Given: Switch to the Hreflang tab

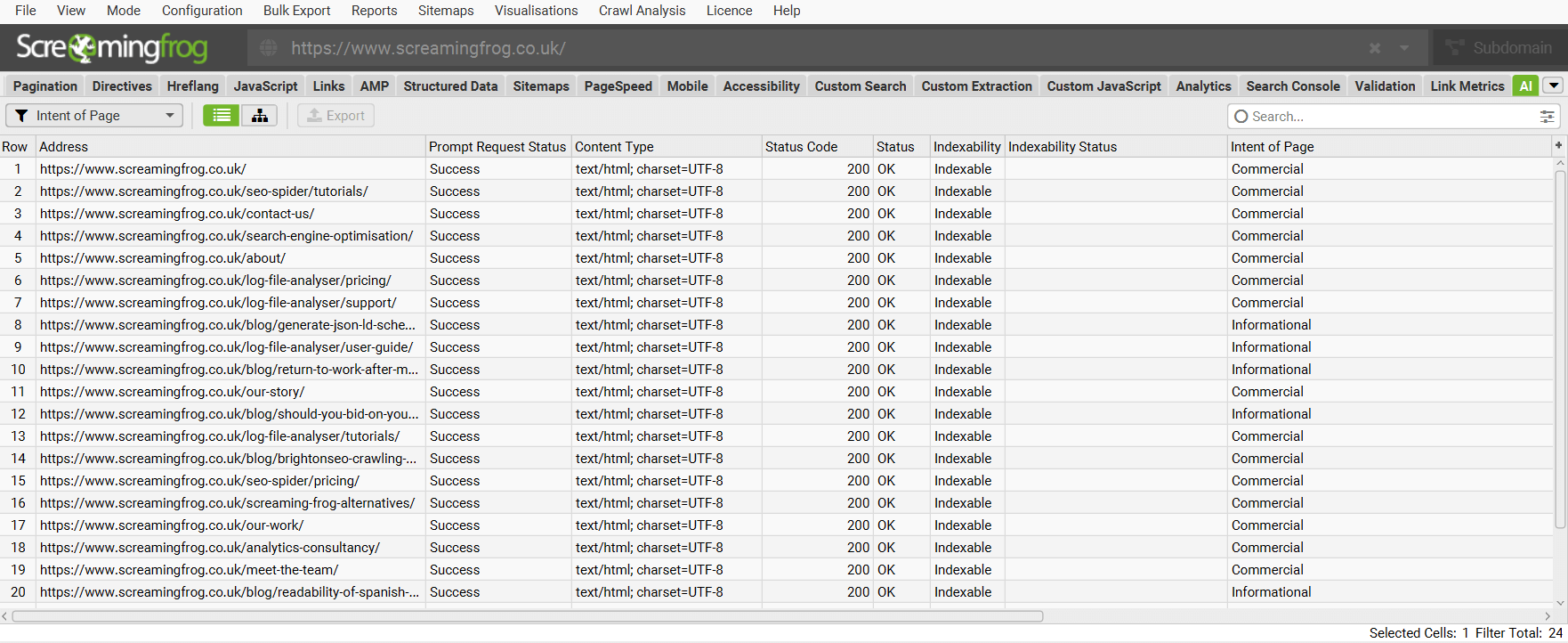Looking at the screenshot, I should (192, 86).
